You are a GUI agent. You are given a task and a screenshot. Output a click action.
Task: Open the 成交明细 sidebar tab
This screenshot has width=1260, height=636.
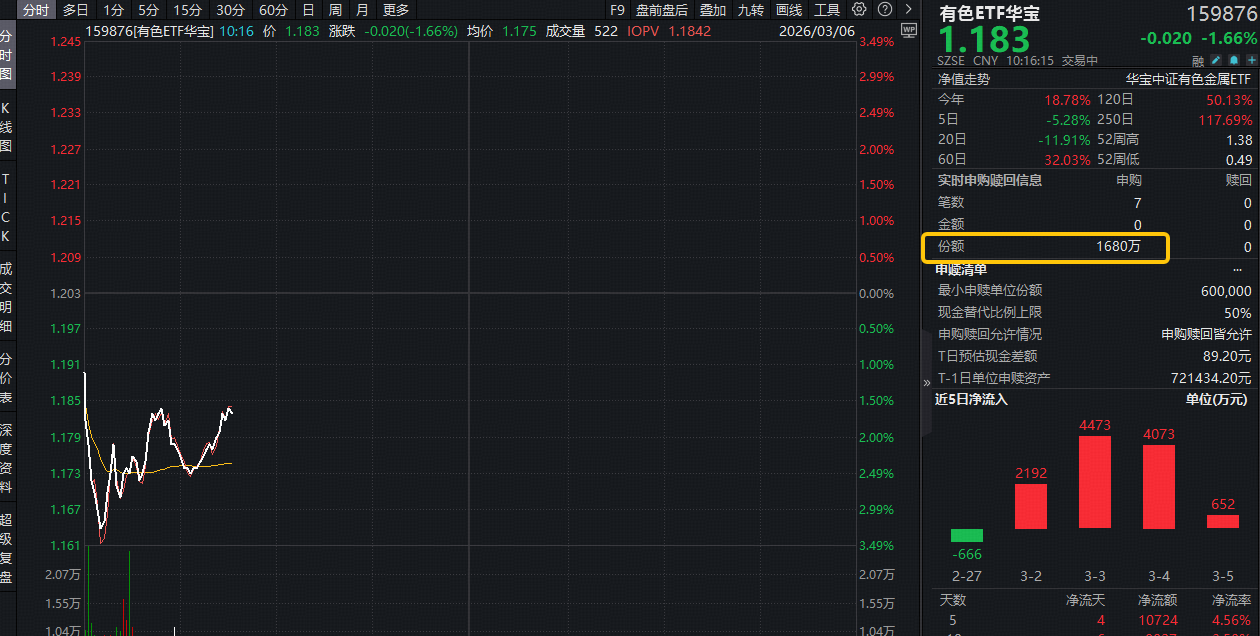click(x=7, y=297)
